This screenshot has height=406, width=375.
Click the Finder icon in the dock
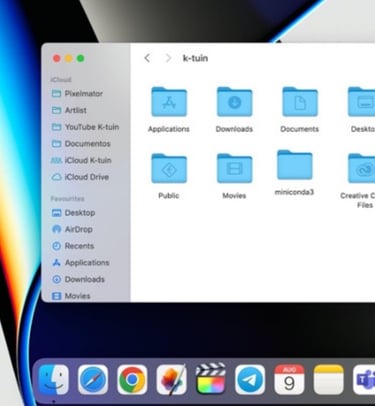coord(54,380)
